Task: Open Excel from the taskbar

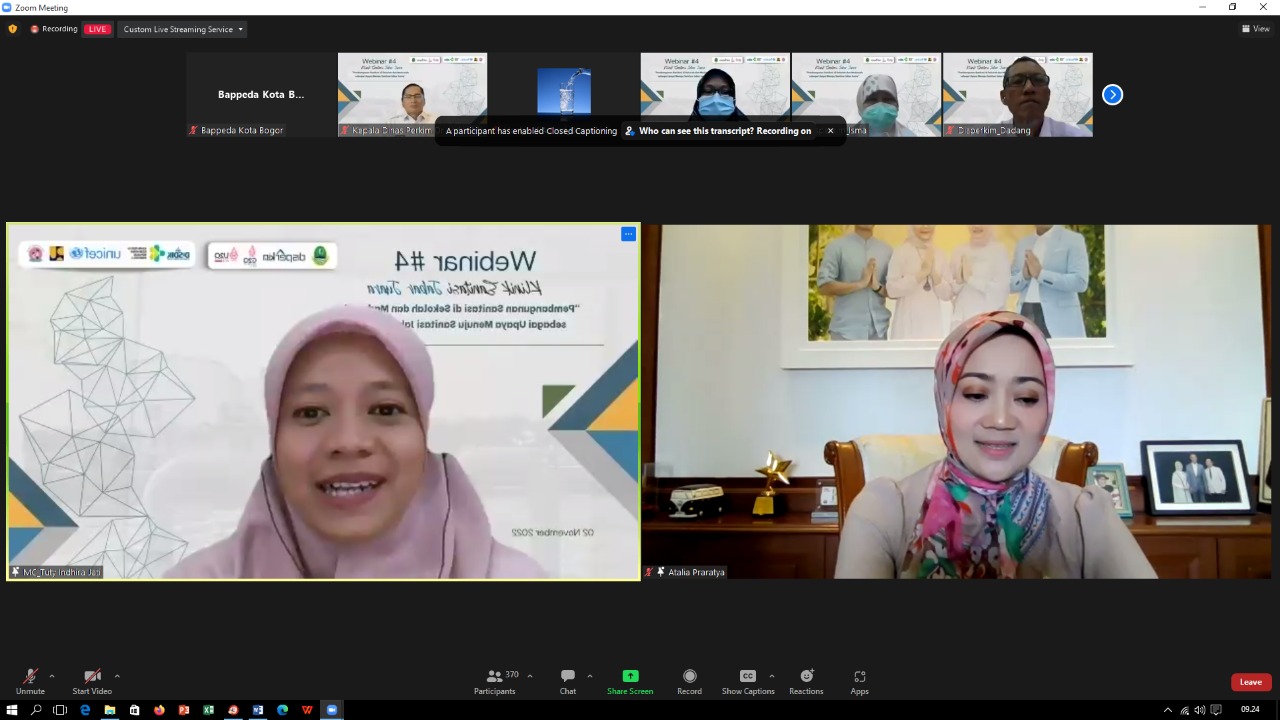Action: pos(208,710)
